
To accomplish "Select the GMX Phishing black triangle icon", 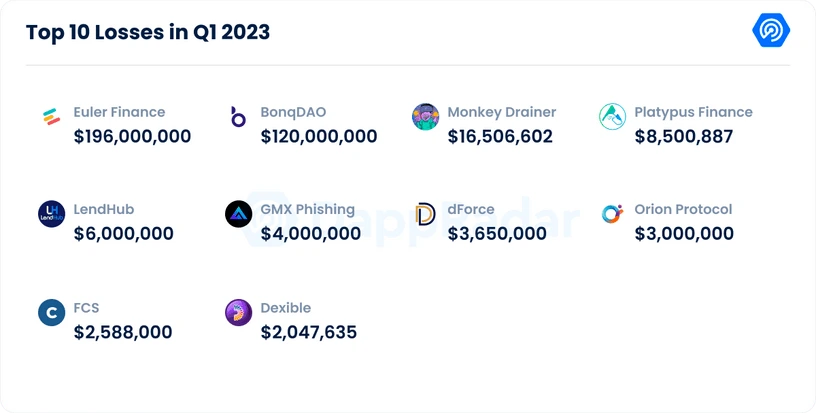I will click(238, 214).
